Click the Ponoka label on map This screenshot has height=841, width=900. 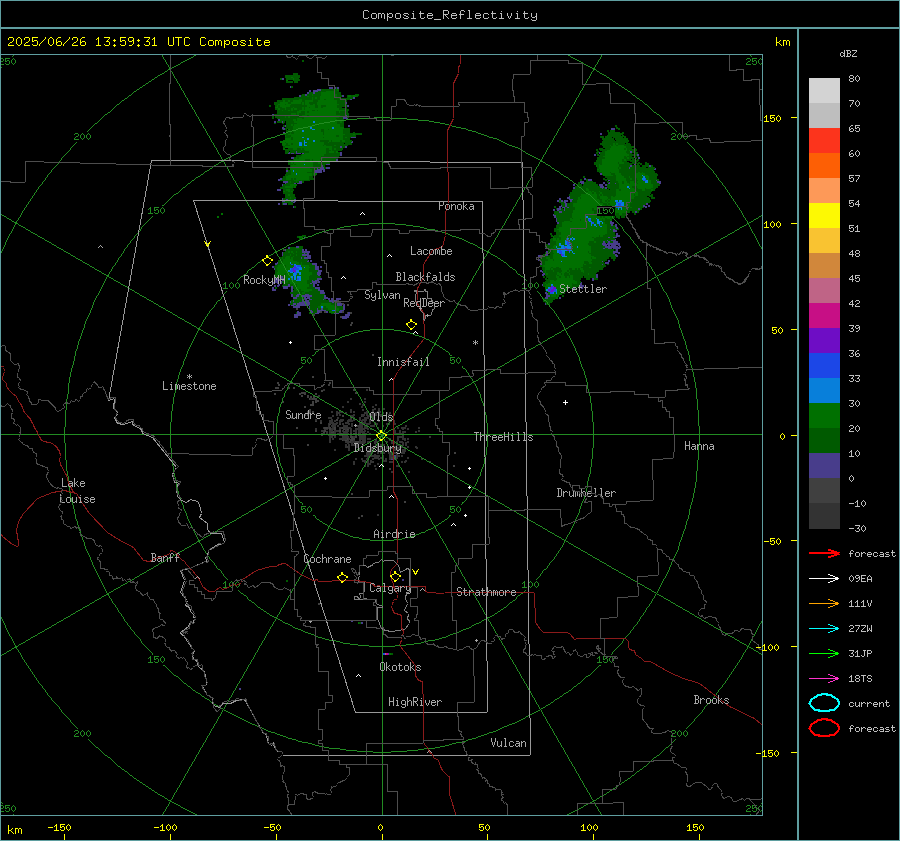(x=456, y=206)
